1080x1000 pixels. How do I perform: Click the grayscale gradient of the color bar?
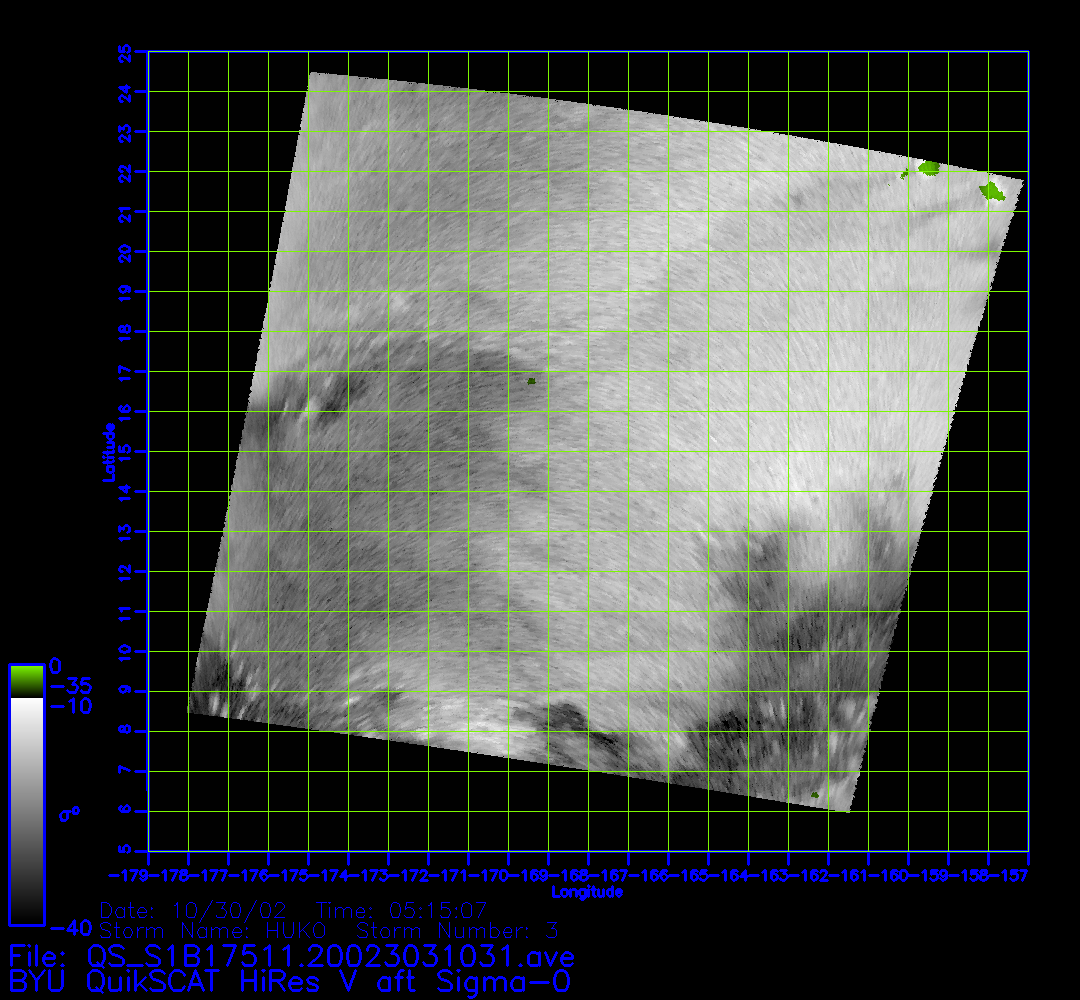(x=26, y=810)
